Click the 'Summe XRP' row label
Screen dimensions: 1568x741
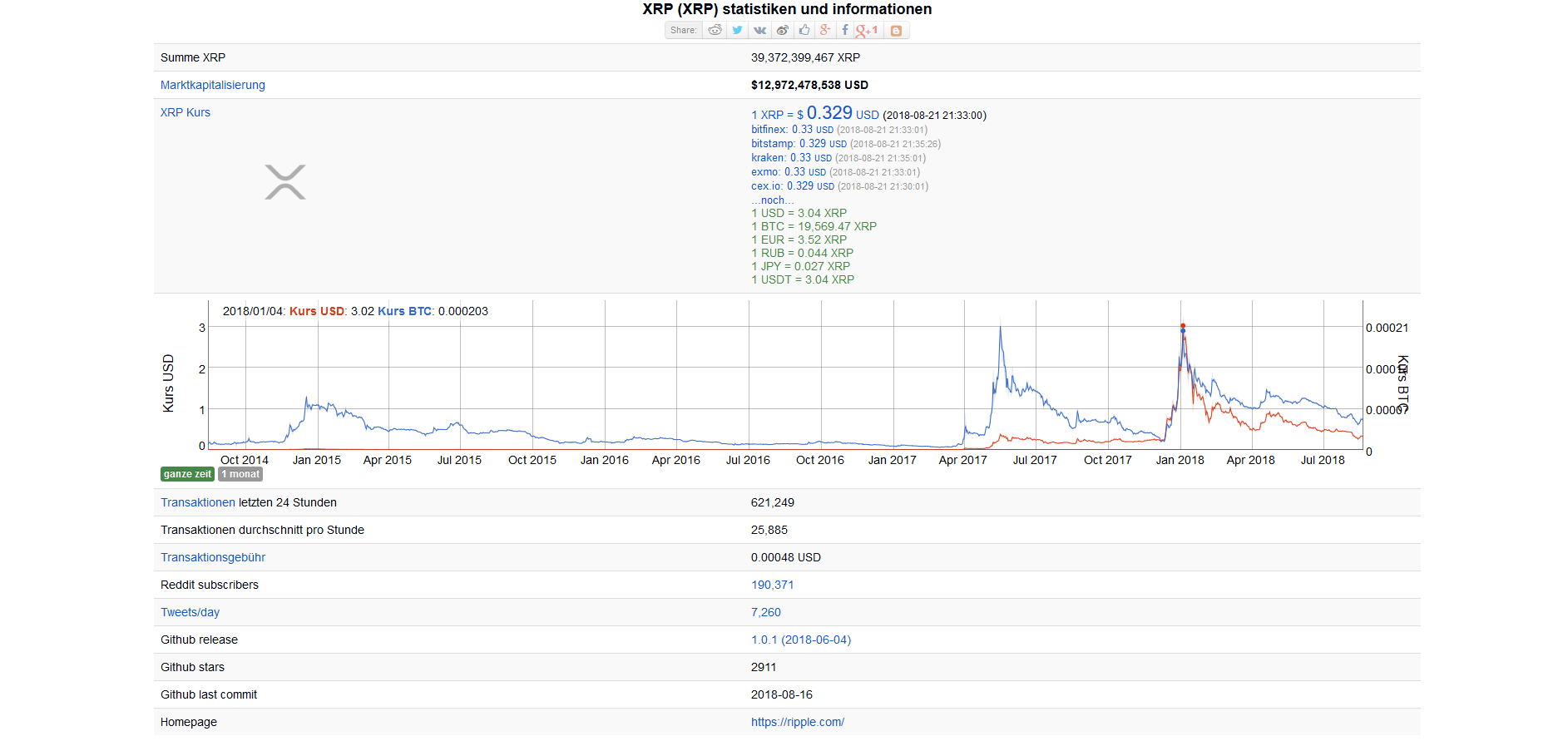193,57
